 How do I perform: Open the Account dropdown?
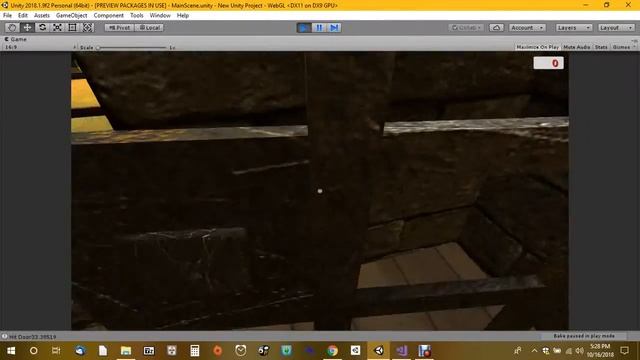[x=527, y=28]
